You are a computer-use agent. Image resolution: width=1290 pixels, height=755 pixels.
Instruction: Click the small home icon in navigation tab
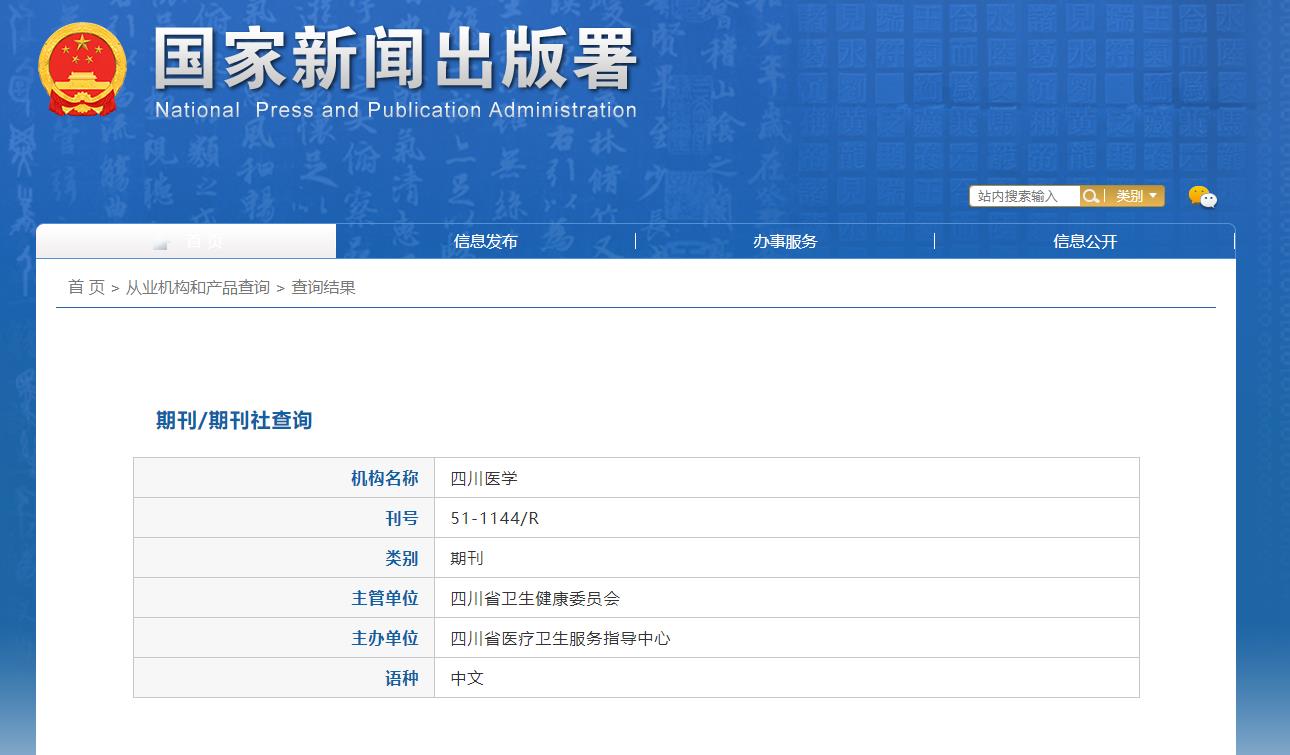point(161,243)
